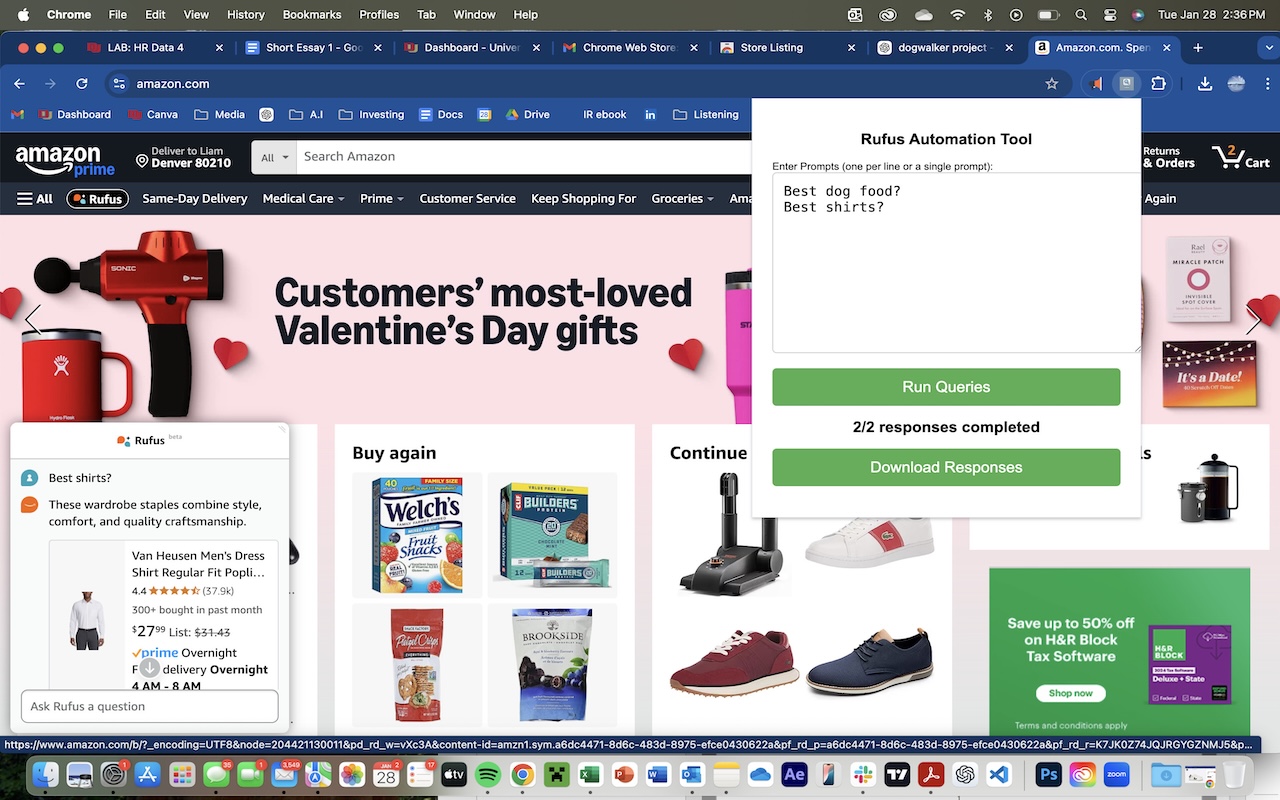This screenshot has width=1280, height=800.
Task: Open the Chrome extensions puzzle menu
Action: [x=1159, y=84]
